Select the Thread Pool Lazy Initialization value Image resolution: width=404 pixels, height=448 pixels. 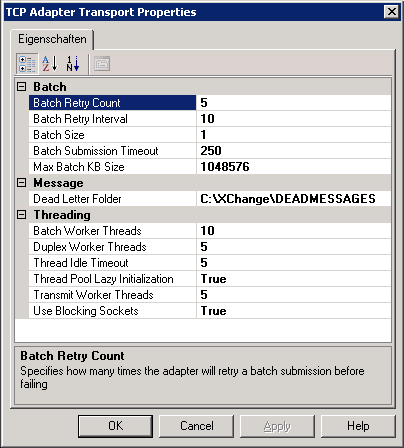point(294,279)
